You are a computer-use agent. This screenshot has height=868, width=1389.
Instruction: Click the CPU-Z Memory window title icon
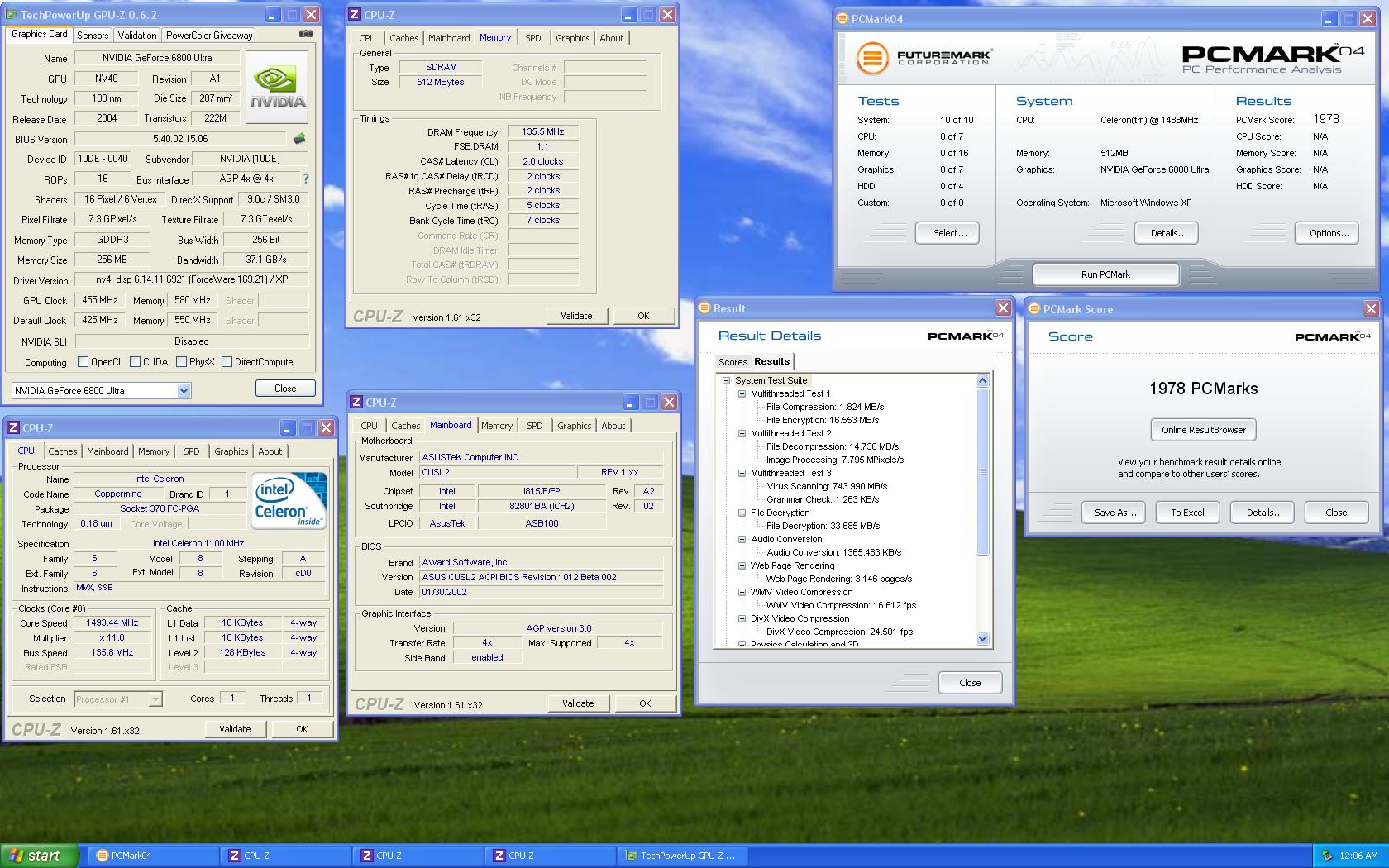356,14
